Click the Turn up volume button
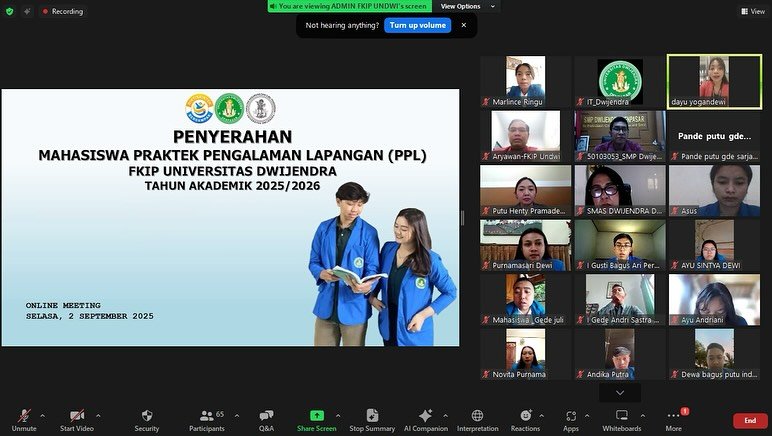 tap(417, 25)
